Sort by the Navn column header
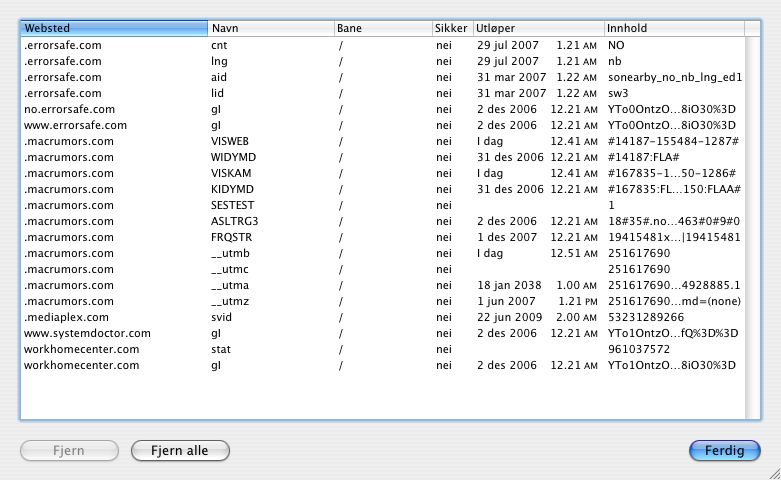This screenshot has height=480, width=781. click(271, 28)
